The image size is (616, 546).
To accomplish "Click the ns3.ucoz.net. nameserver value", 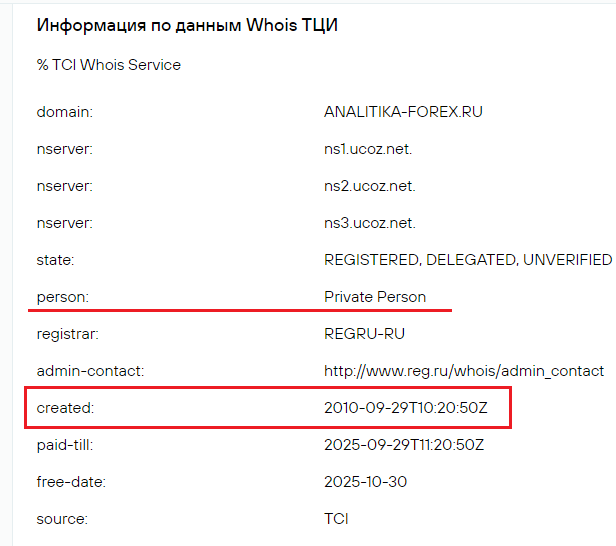I will (x=369, y=223).
